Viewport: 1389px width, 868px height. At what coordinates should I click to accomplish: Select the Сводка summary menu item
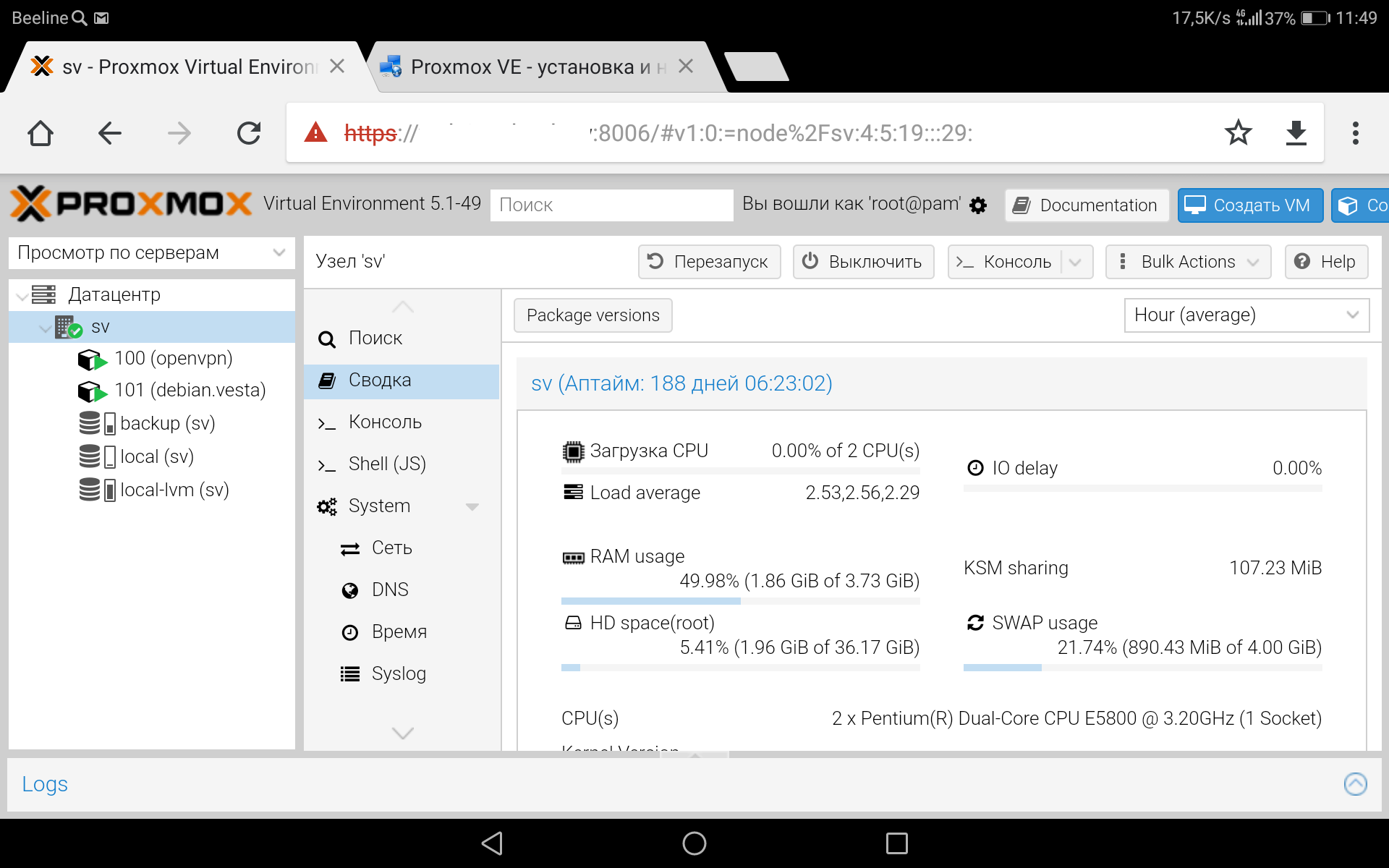[x=402, y=380]
